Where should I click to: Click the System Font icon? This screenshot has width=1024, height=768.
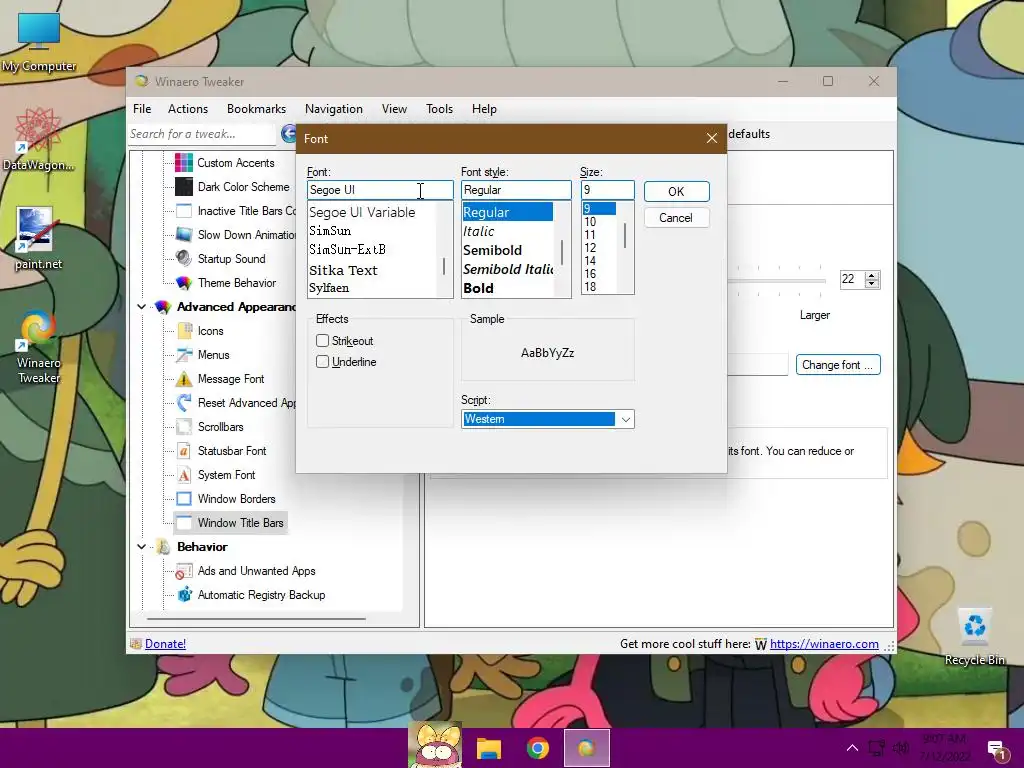tap(184, 475)
